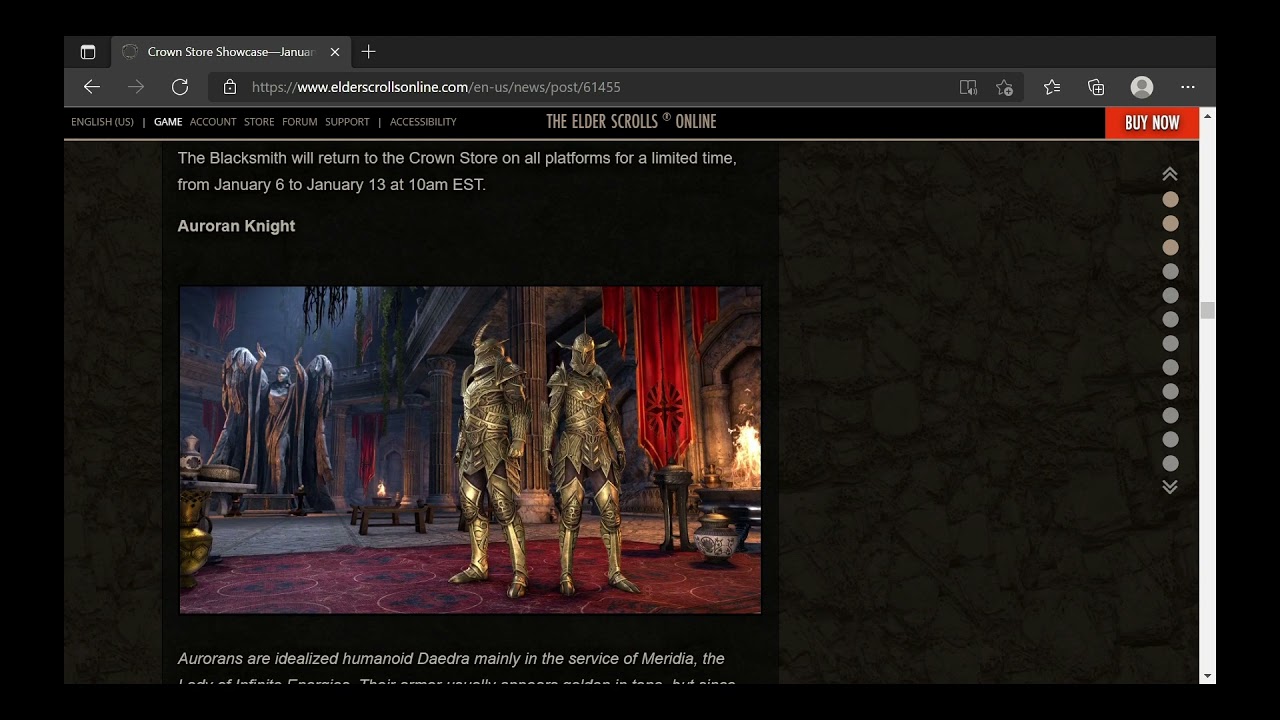Add this page to favorites
The height and width of the screenshot is (720, 1280).
click(x=1005, y=87)
